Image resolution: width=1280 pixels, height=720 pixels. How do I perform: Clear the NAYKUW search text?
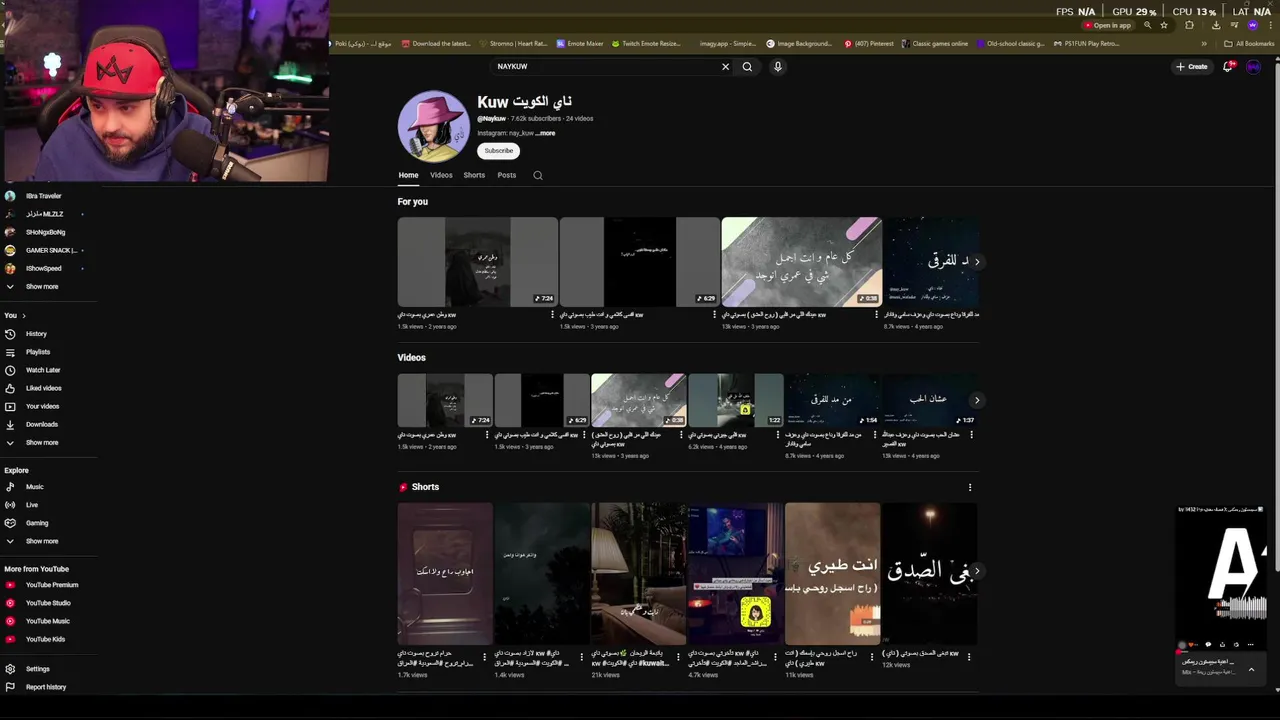725,67
